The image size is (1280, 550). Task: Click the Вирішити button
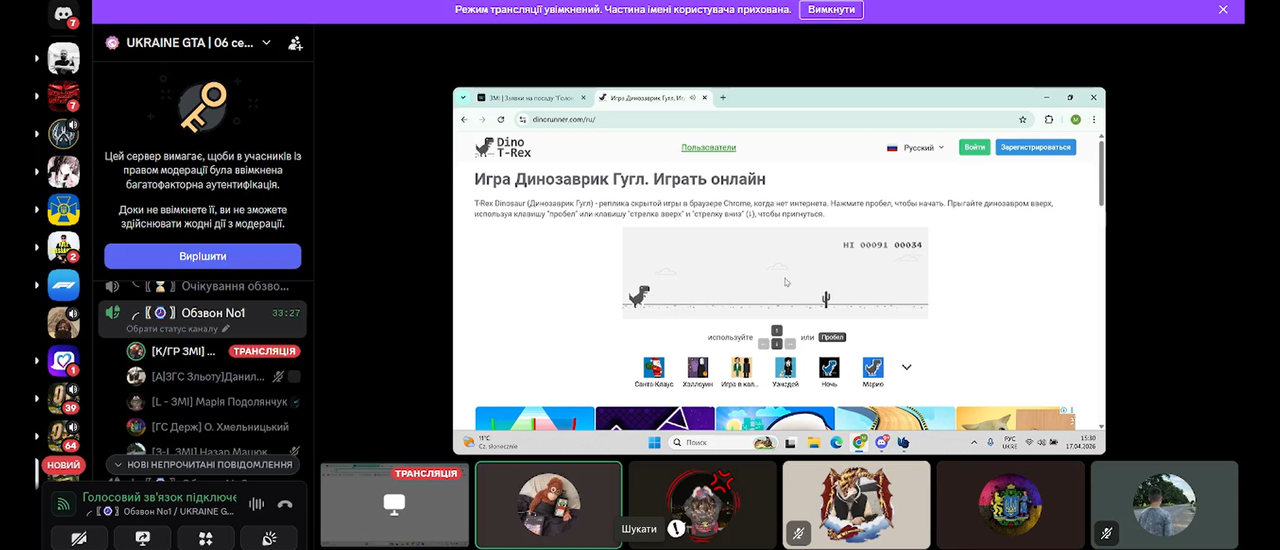[203, 256]
